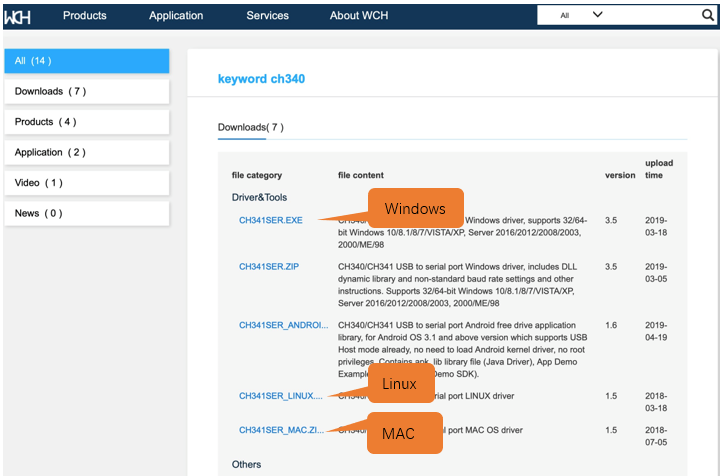This screenshot has height=476, width=722.
Task: Click the Downloads( 7 ) results tab
Action: coord(250,128)
